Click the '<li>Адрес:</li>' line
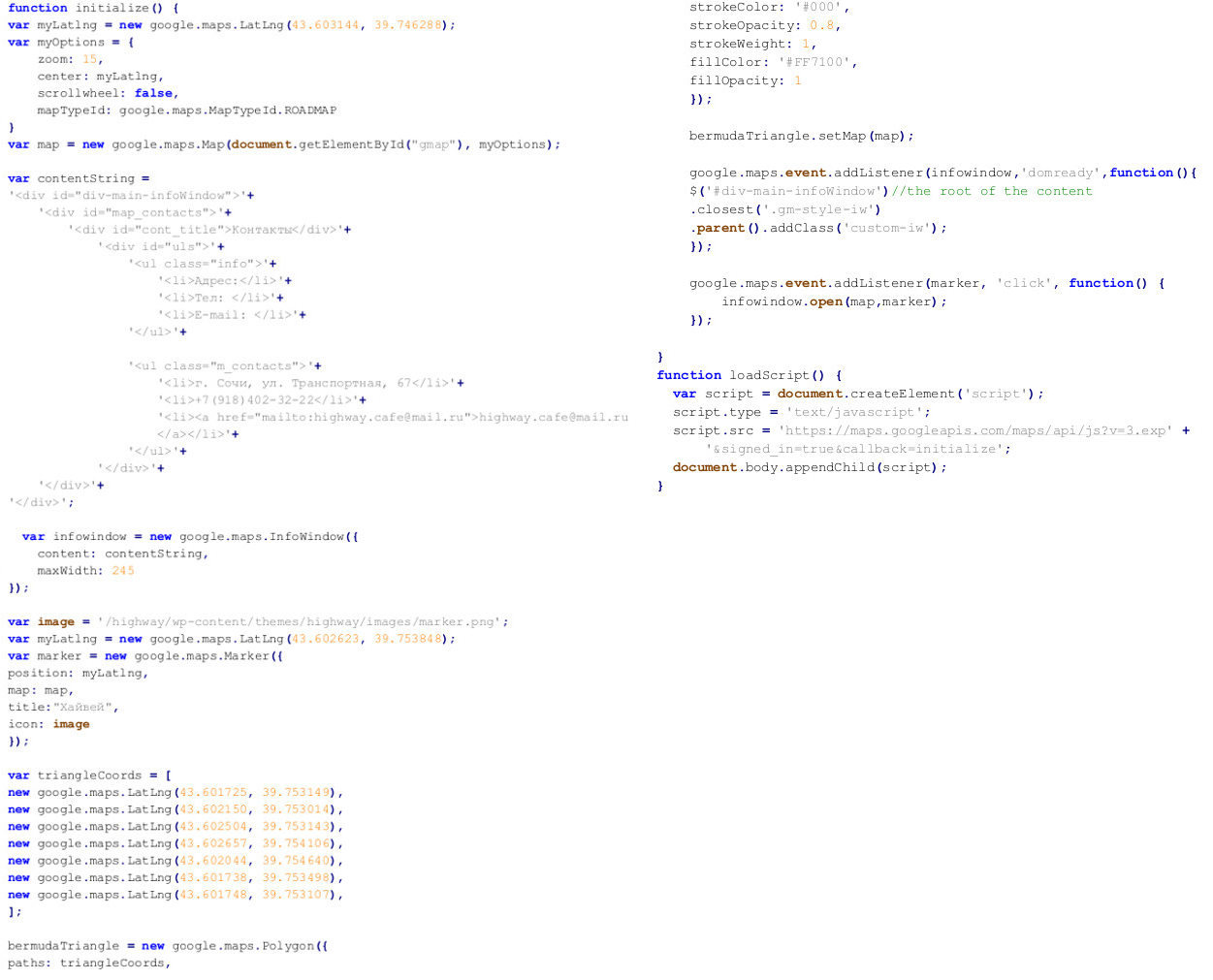 pyautogui.click(x=225, y=281)
